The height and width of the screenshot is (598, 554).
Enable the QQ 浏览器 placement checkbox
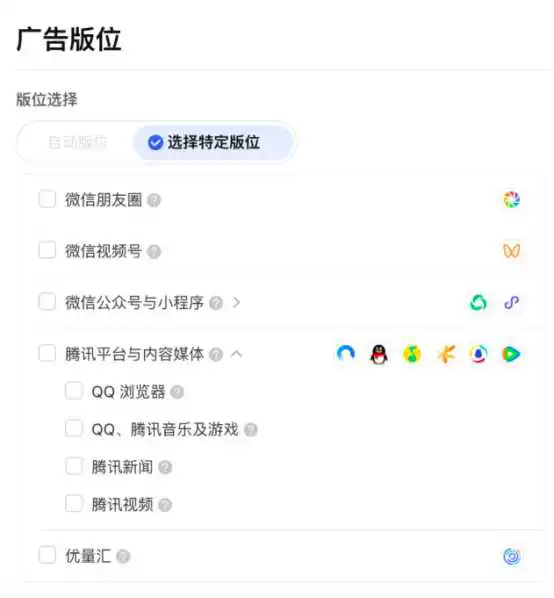[x=74, y=391]
